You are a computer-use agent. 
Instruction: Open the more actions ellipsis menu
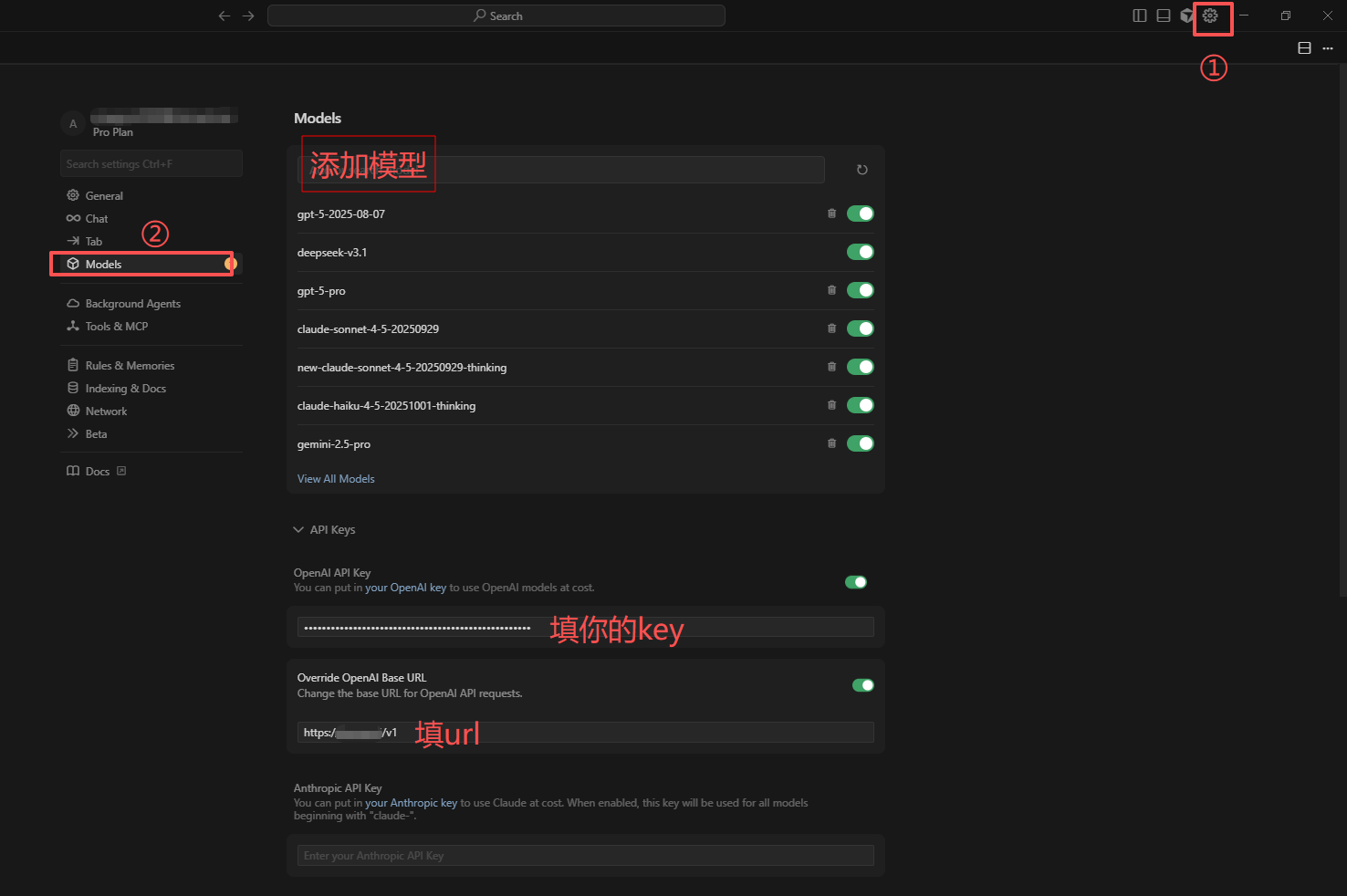click(x=1328, y=48)
